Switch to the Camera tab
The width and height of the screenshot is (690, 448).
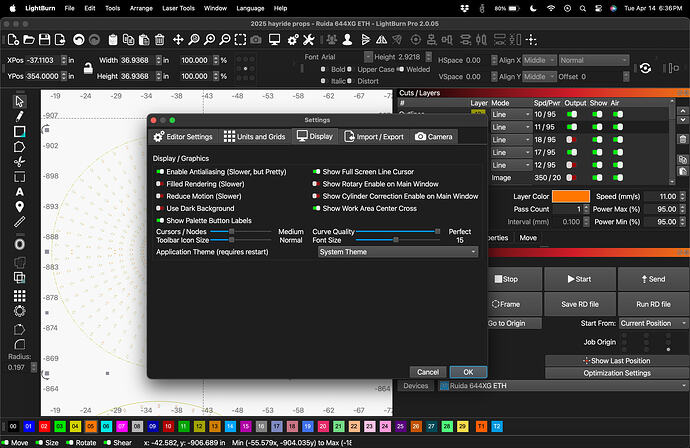(x=433, y=137)
